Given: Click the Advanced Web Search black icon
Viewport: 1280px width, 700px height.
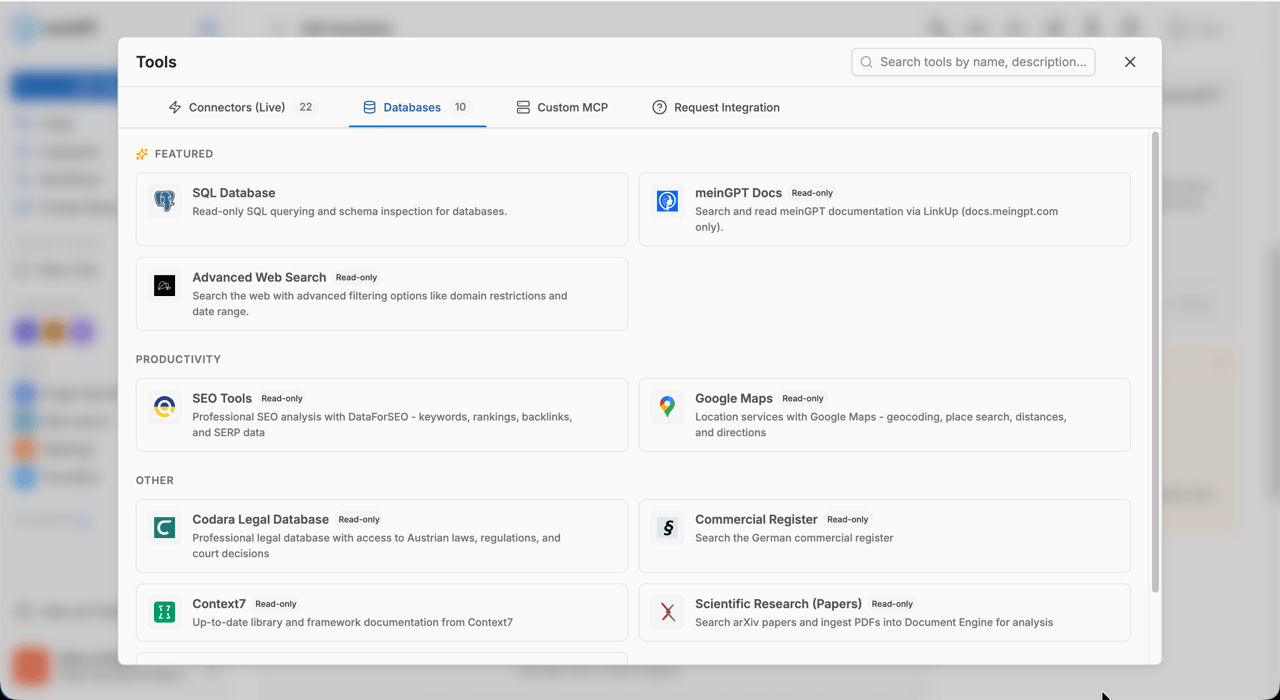Looking at the screenshot, I should pyautogui.click(x=165, y=286).
